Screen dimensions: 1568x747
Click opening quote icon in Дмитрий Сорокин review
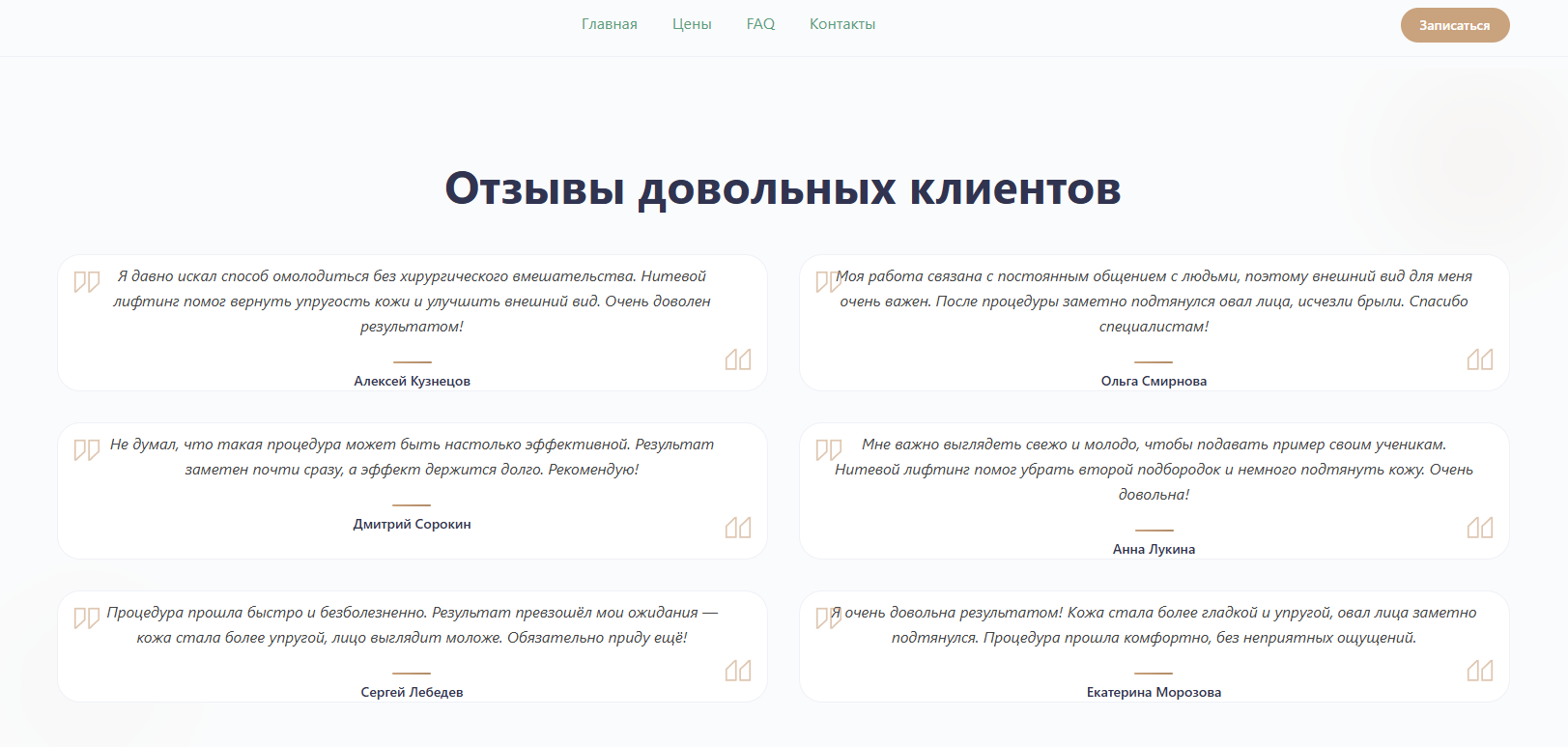click(x=87, y=450)
